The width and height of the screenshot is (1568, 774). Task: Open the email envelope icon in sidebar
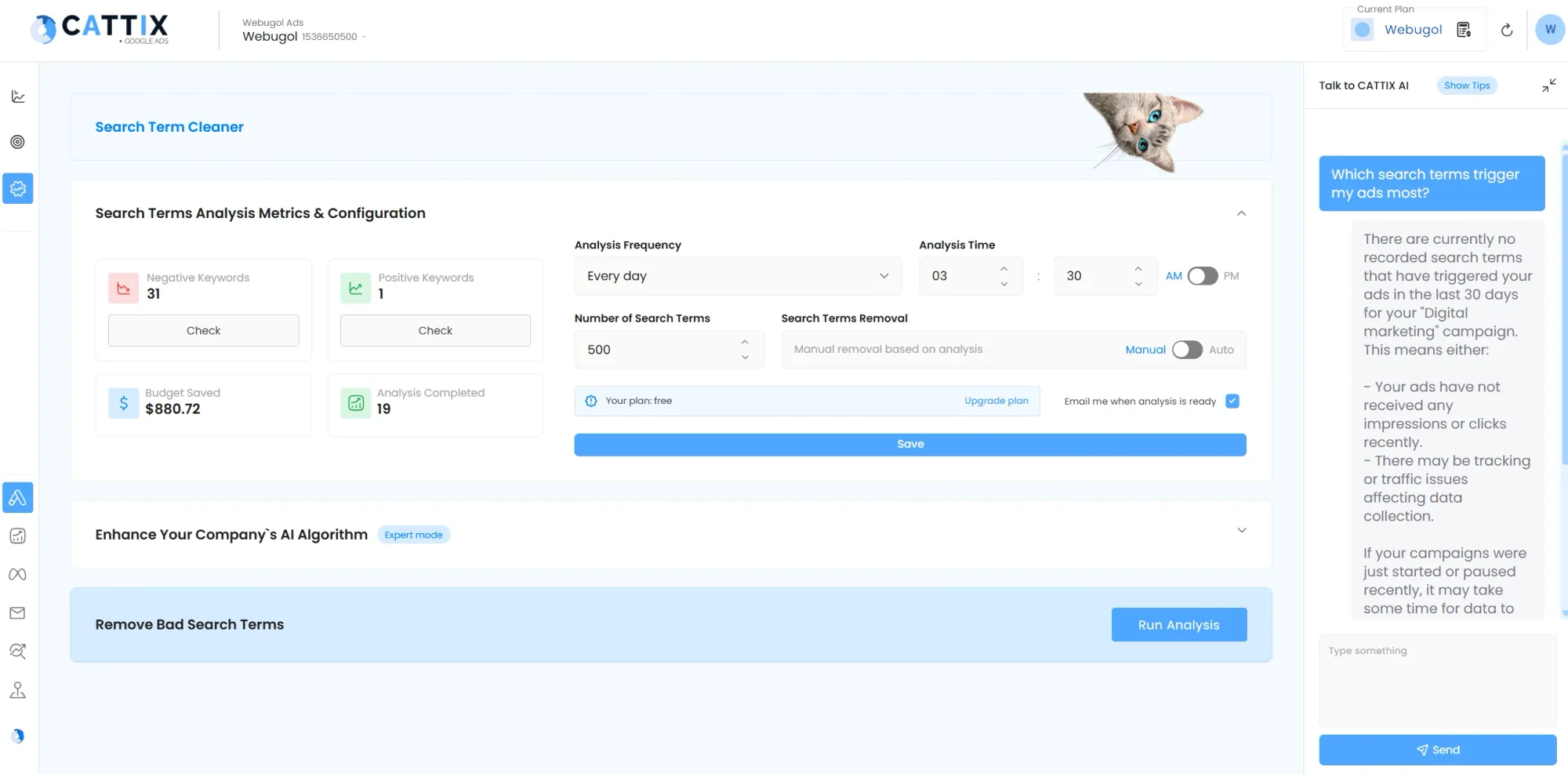(x=17, y=612)
